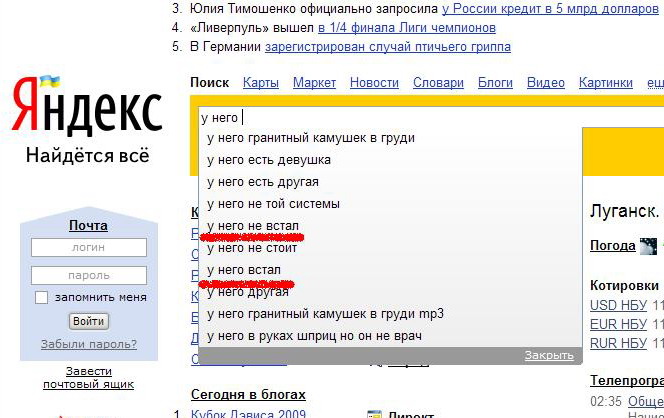This screenshot has width=664, height=418.
Task: Open the Сегодня в блогах heading link
Action: [248, 394]
